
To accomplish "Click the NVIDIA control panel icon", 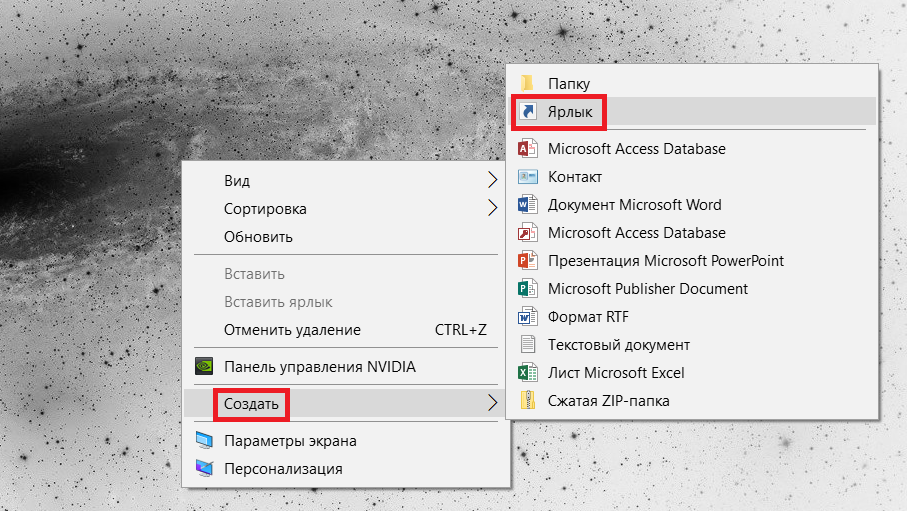I will [204, 366].
